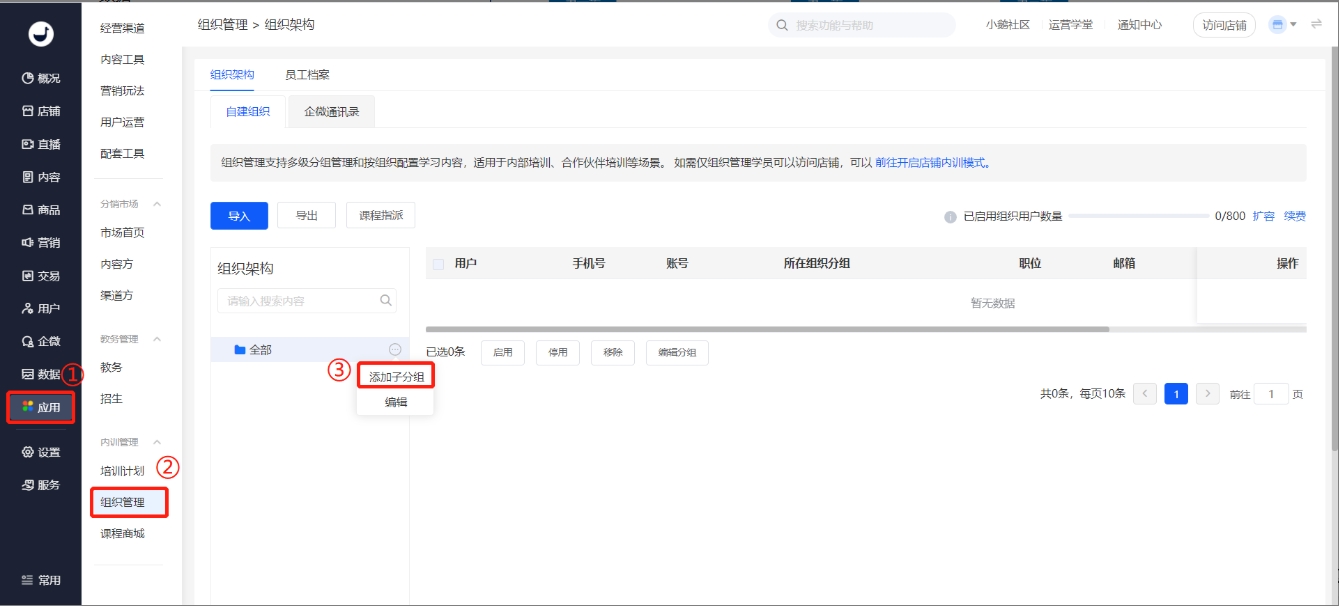This screenshot has width=1339, height=606.
Task: Click the 0/800 user quota progress bar
Action: pyautogui.click(x=1140, y=214)
